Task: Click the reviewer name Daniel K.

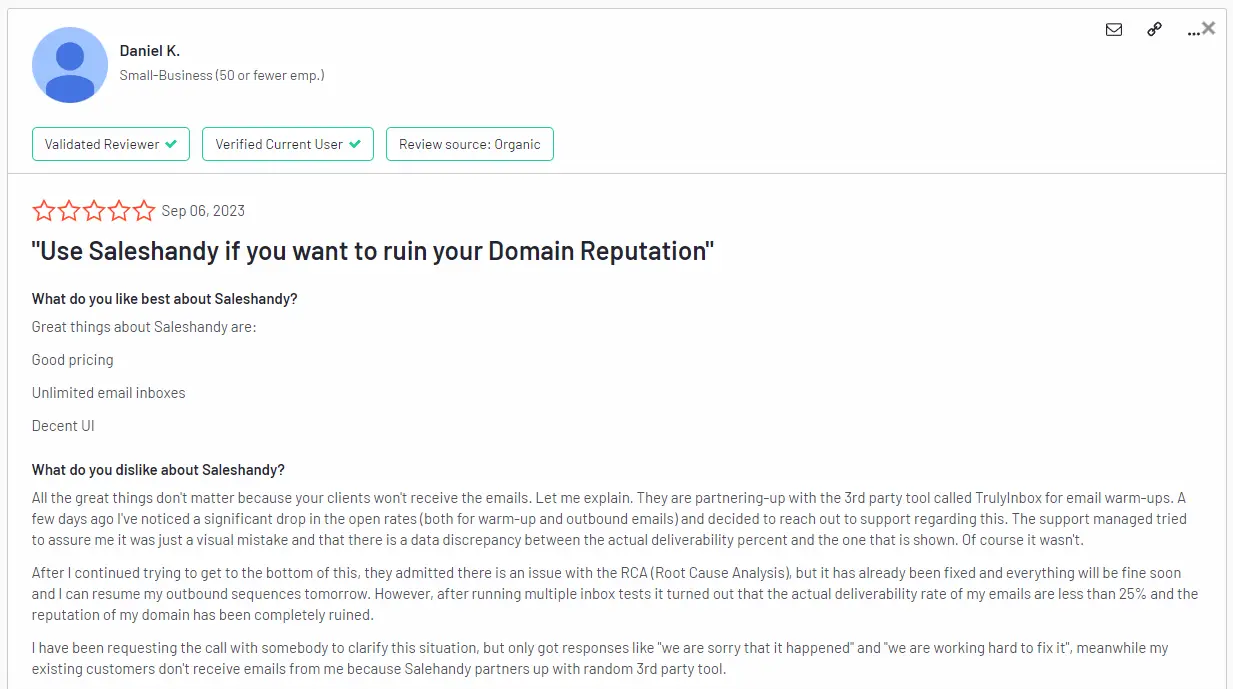Action: [x=150, y=50]
